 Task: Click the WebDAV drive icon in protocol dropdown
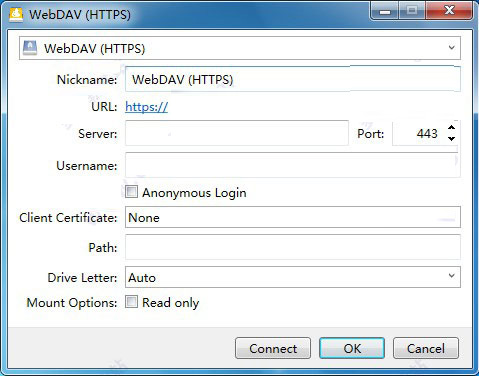coord(30,48)
